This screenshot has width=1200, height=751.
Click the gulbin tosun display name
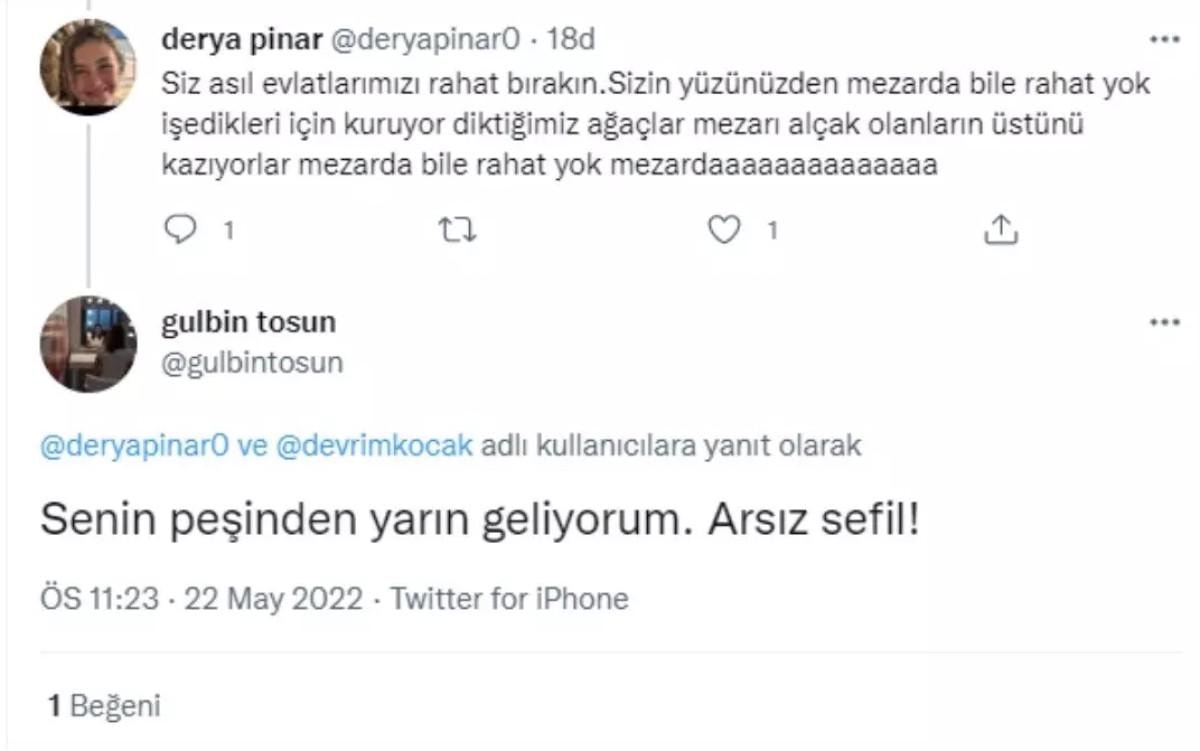pos(248,322)
